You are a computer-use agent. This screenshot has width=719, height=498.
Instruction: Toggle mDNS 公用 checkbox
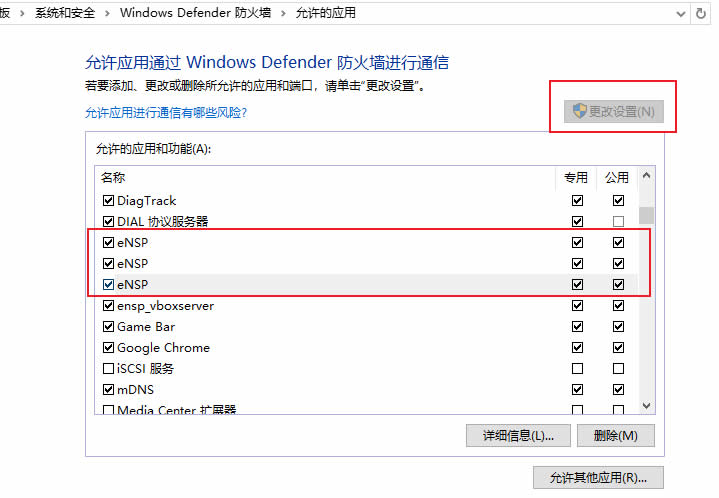[x=618, y=389]
